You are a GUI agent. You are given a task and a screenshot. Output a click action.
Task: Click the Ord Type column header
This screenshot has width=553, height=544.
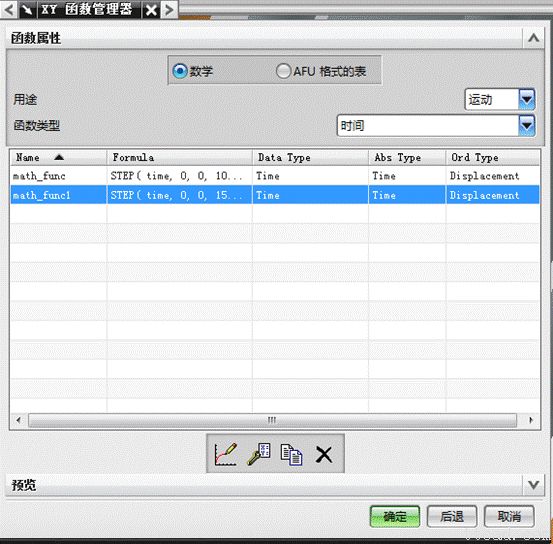pos(493,157)
